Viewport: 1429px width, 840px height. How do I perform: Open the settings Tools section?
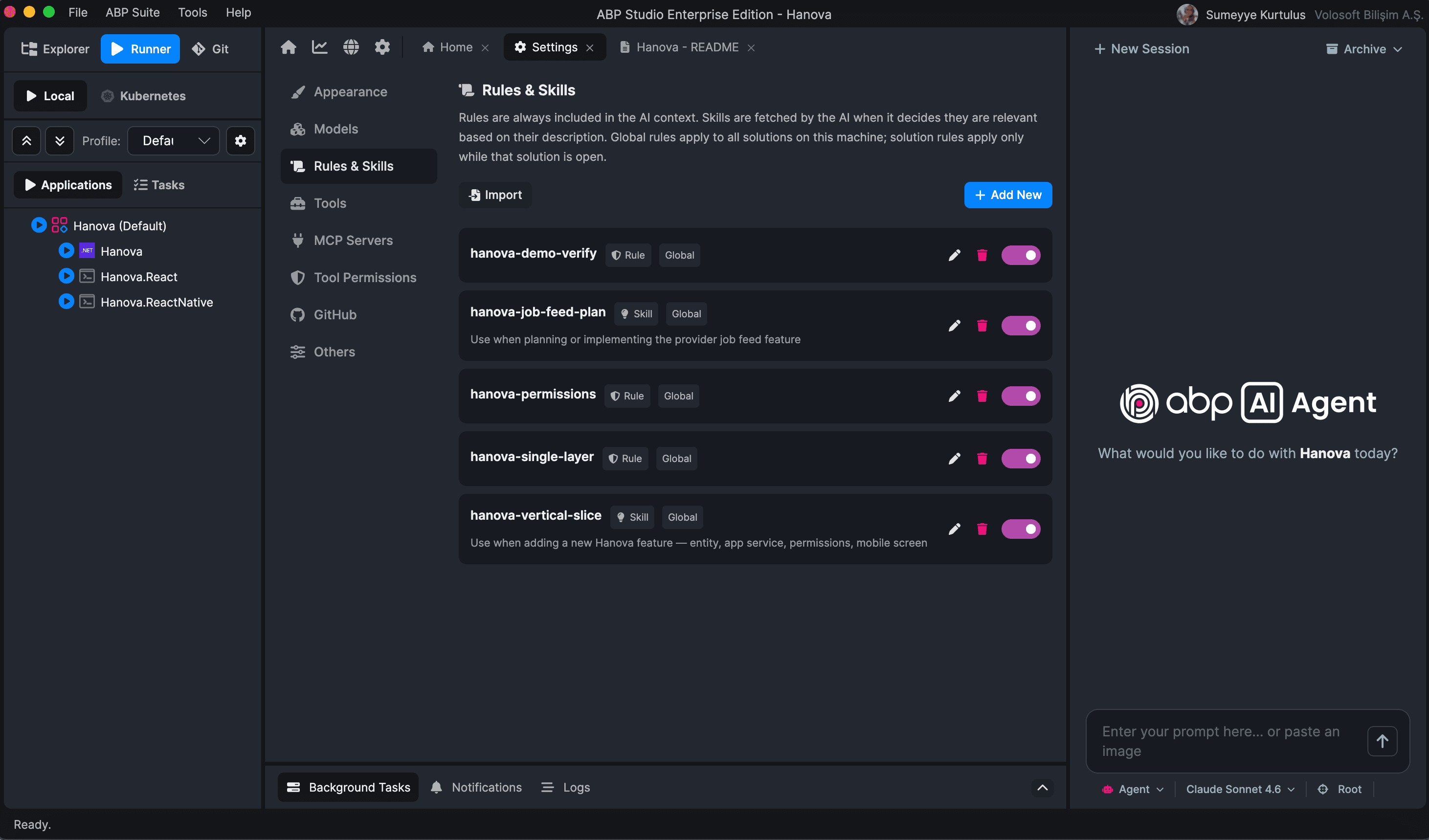(x=359, y=203)
